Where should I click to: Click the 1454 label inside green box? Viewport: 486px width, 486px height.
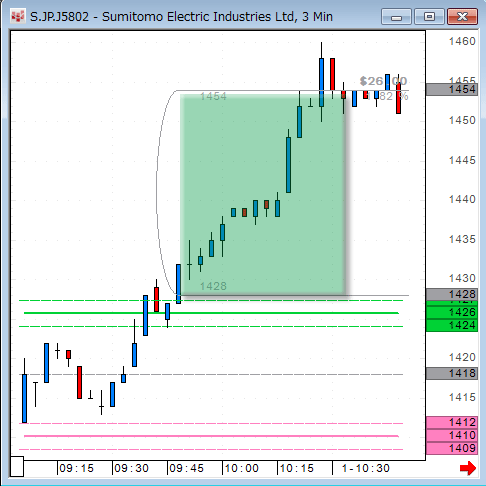[x=213, y=97]
